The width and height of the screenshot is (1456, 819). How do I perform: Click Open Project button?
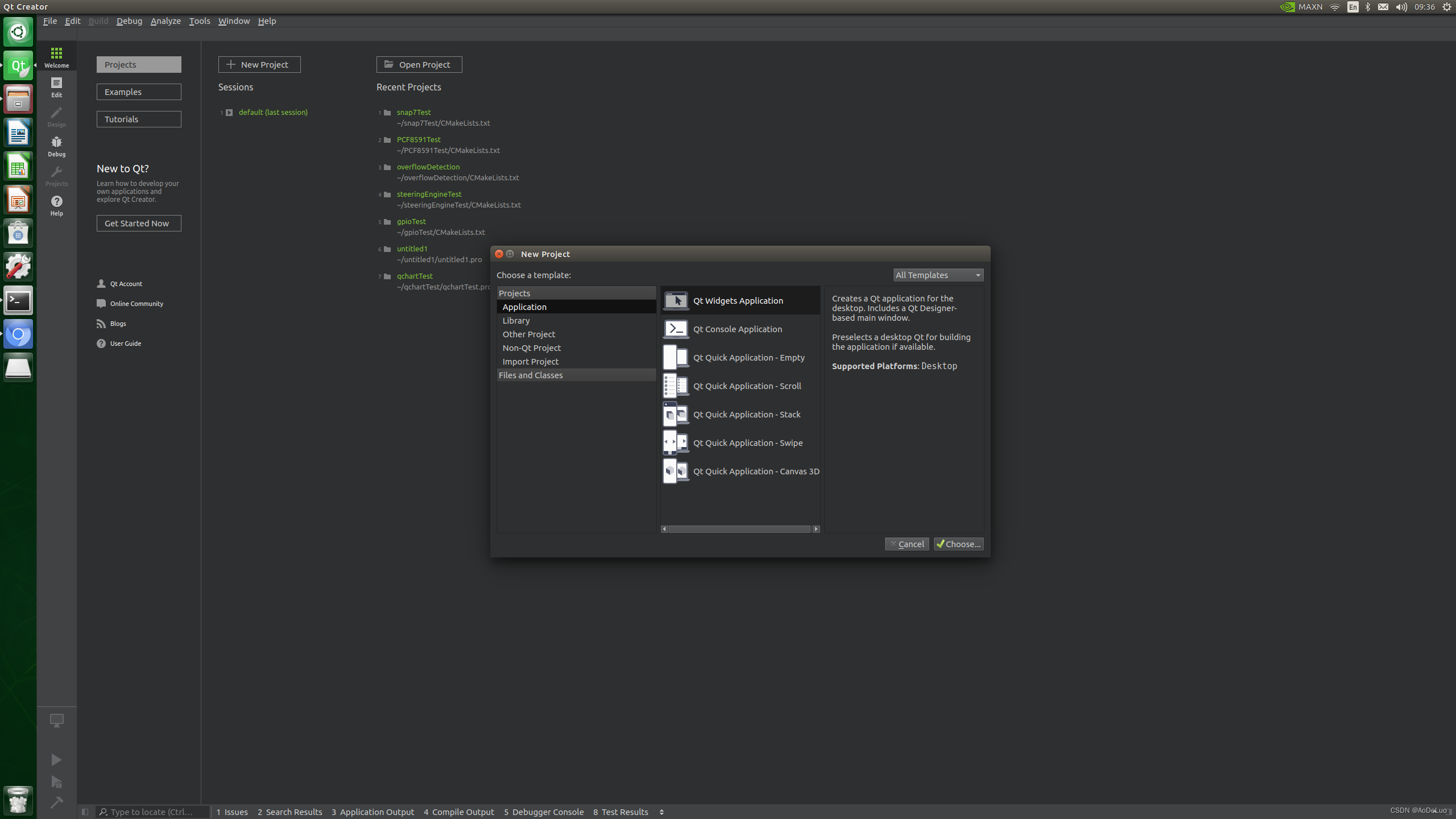pyautogui.click(x=419, y=64)
